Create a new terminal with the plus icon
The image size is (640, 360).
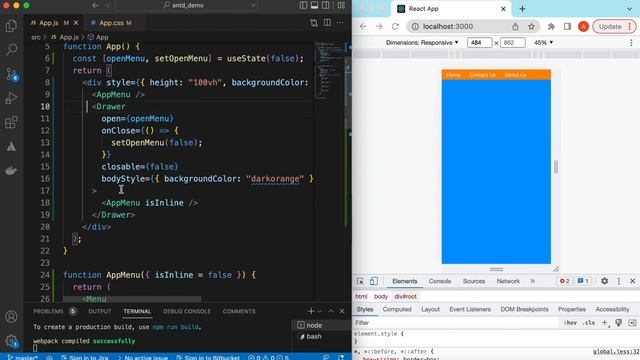tap(311, 311)
